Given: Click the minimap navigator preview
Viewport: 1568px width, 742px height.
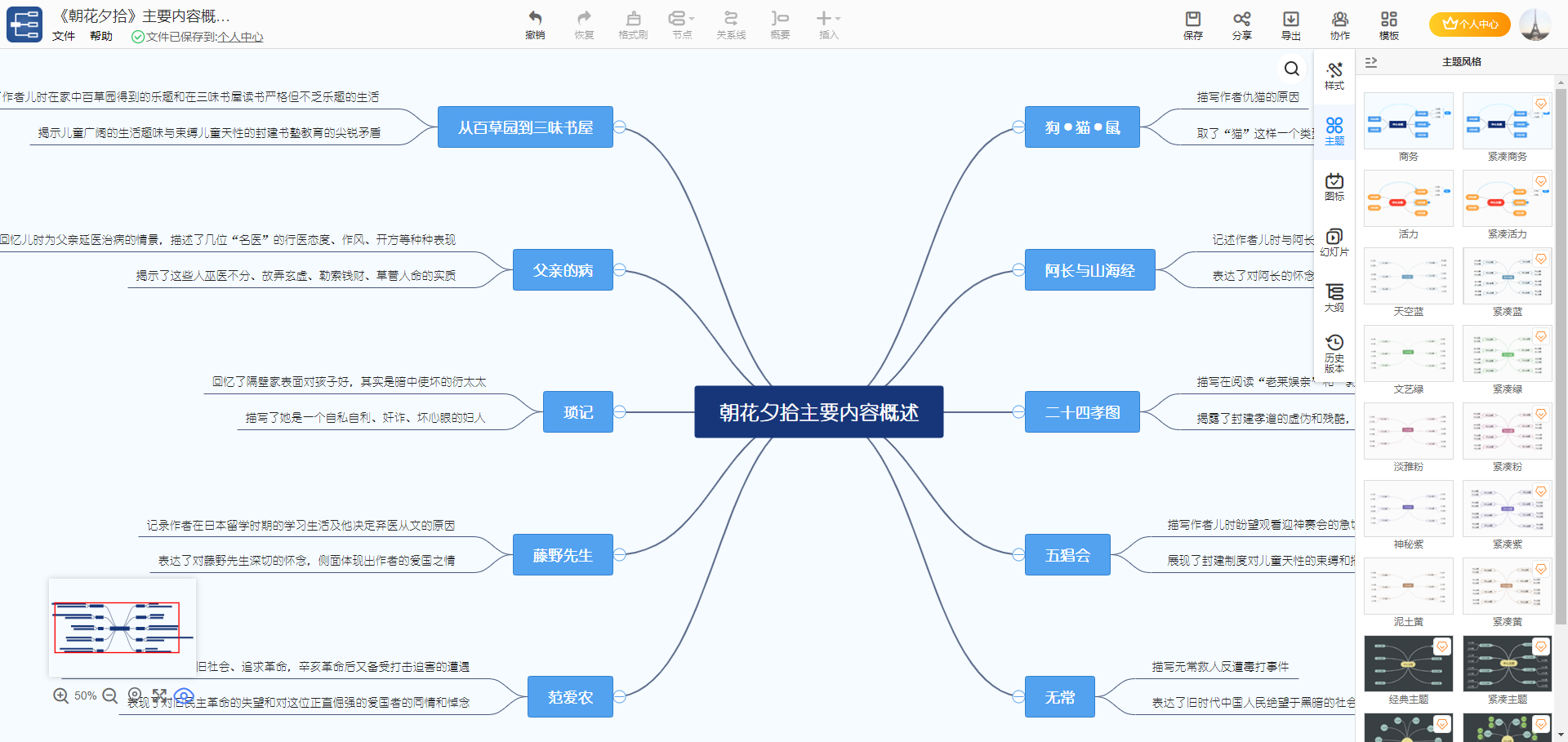Looking at the screenshot, I should (122, 628).
